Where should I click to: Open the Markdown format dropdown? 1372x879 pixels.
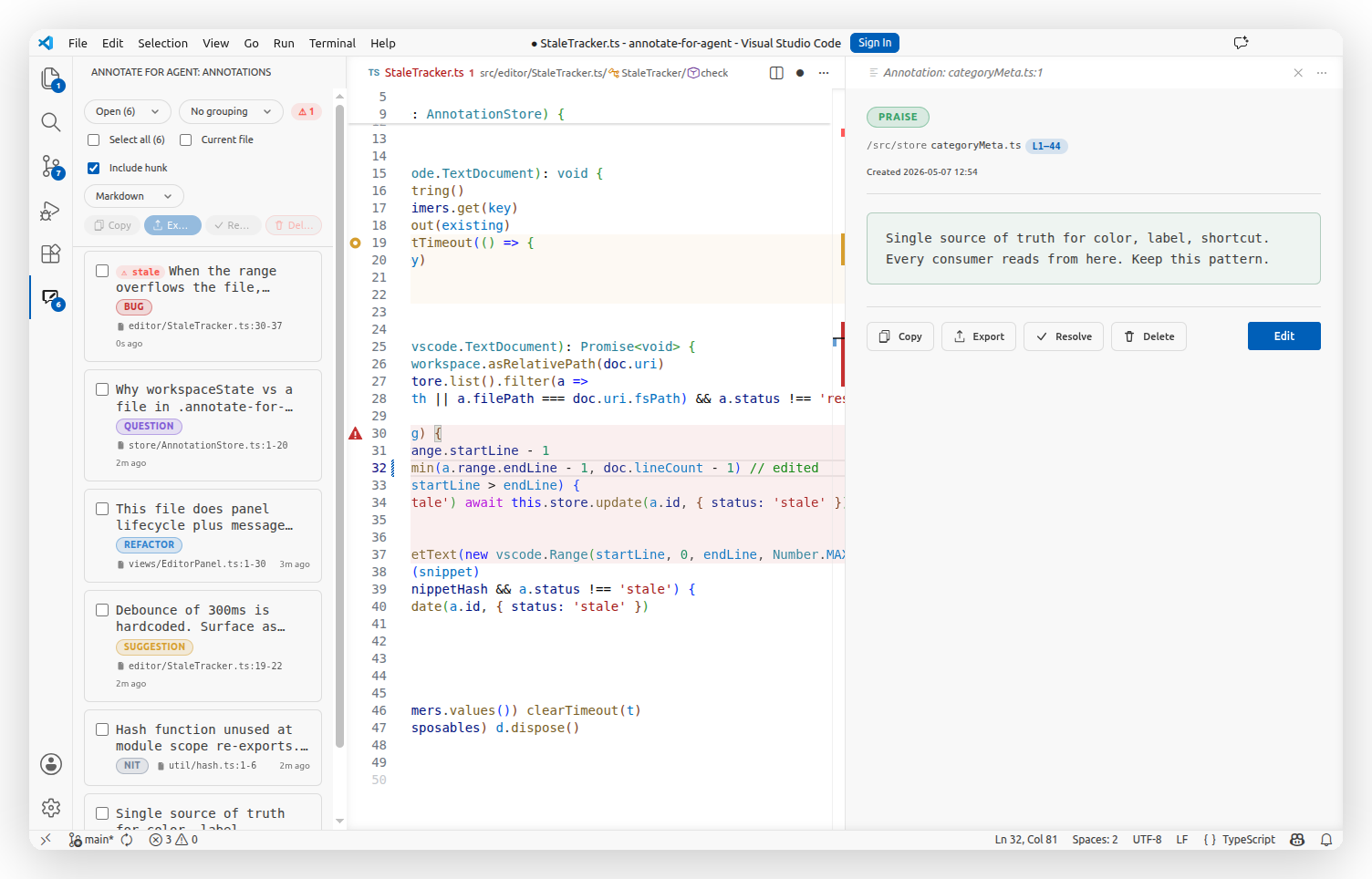134,196
